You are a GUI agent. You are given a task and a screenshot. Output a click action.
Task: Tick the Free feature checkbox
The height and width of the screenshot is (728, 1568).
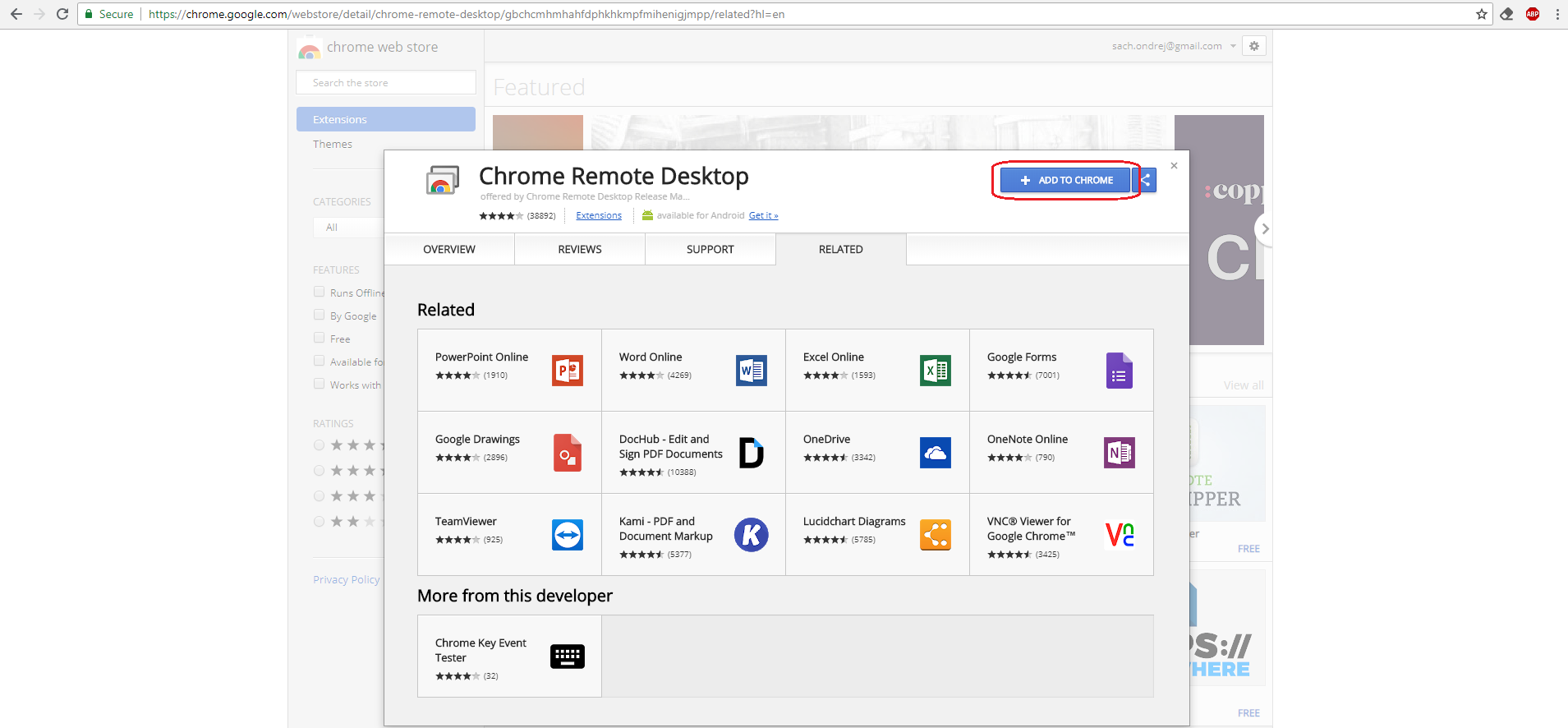(319, 338)
